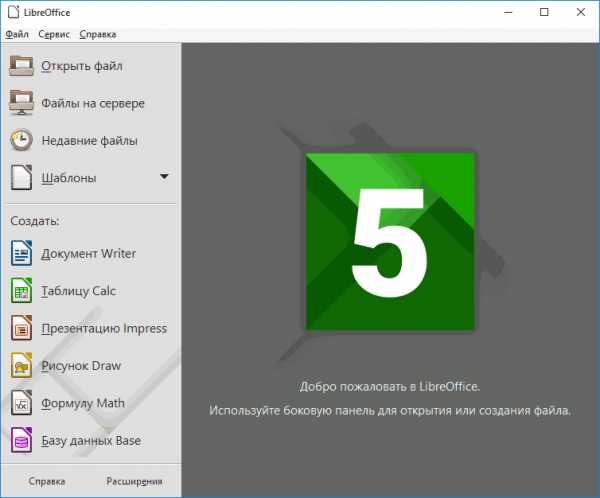The image size is (600, 498).
Task: Click the green LibreOffice 5 logo
Action: coord(390,241)
